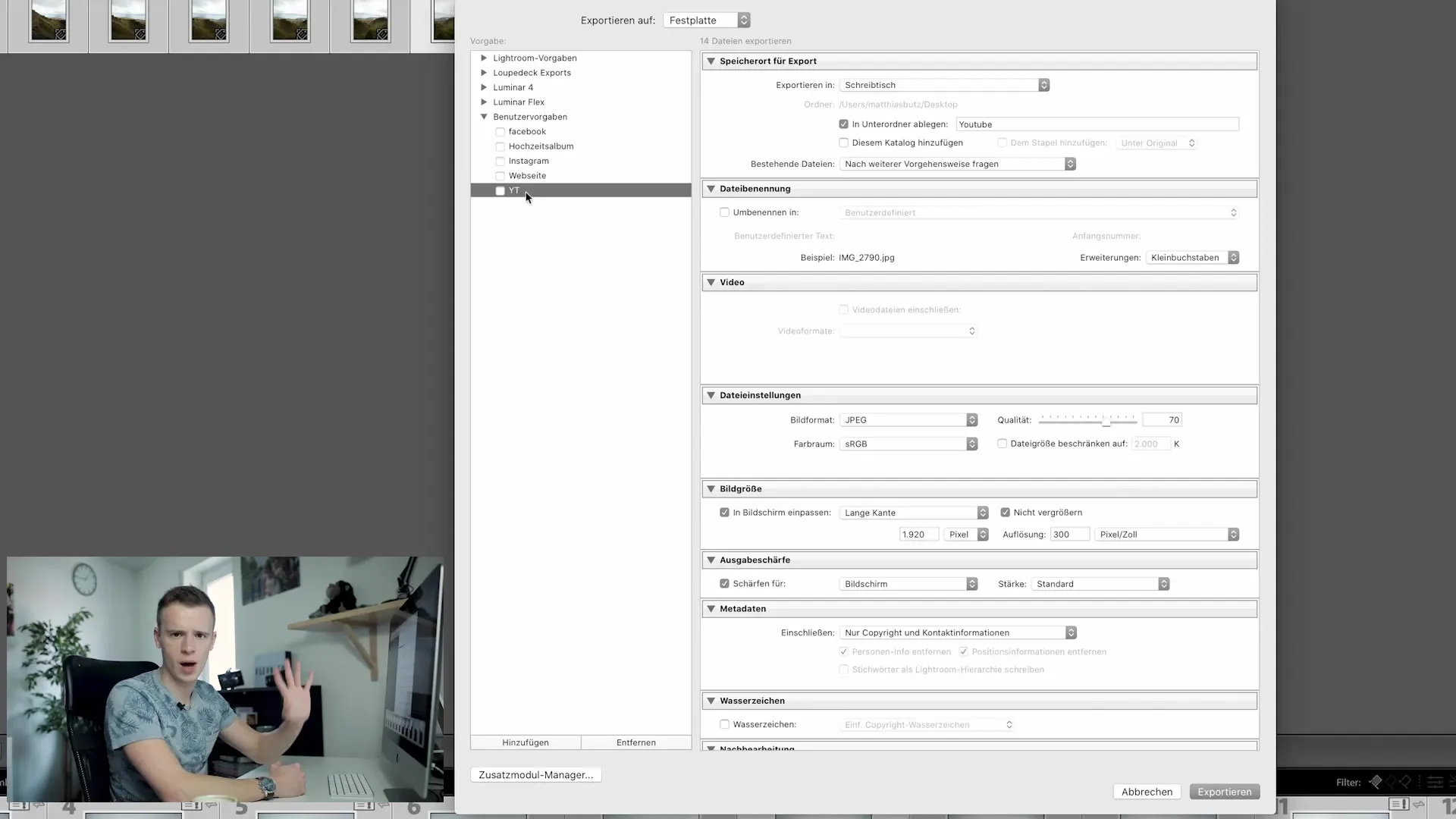Viewport: 1456px width, 819px height.
Task: Click the Speicherort für Export section icon
Action: coord(711,61)
